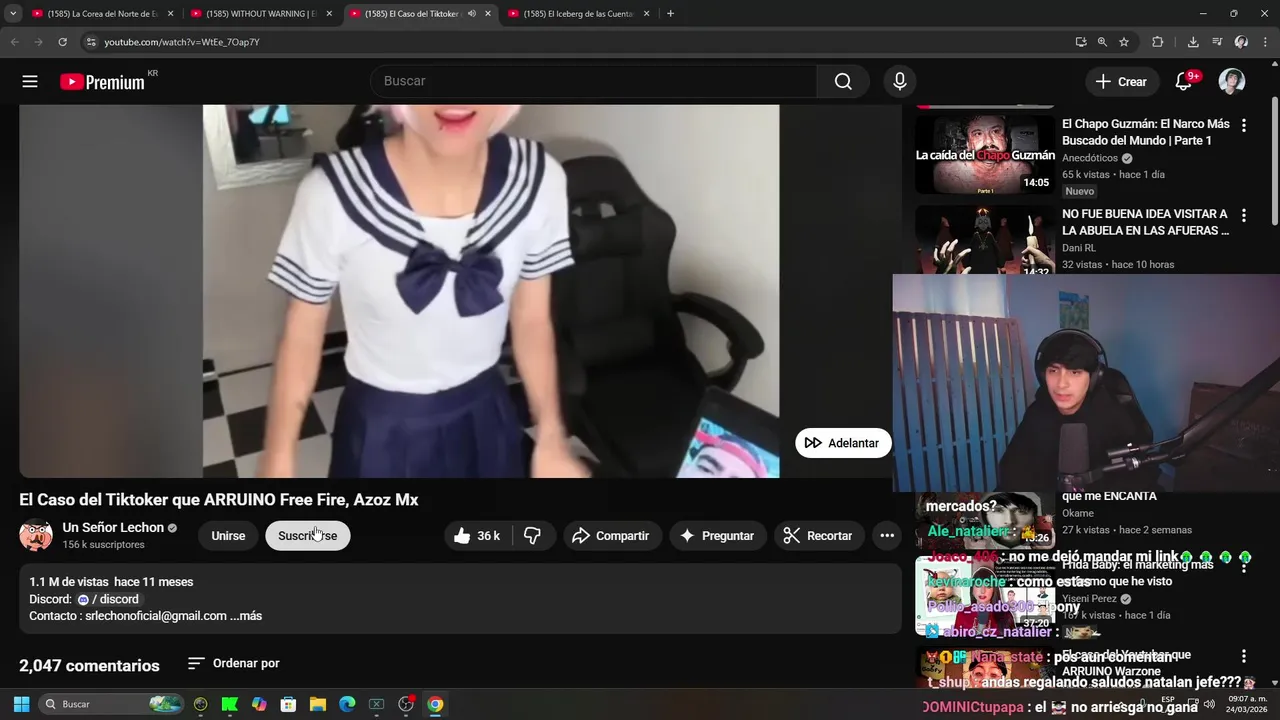This screenshot has width=1280, height=720.
Task: Open Ordenar por sorting dropdown
Action: [x=234, y=663]
